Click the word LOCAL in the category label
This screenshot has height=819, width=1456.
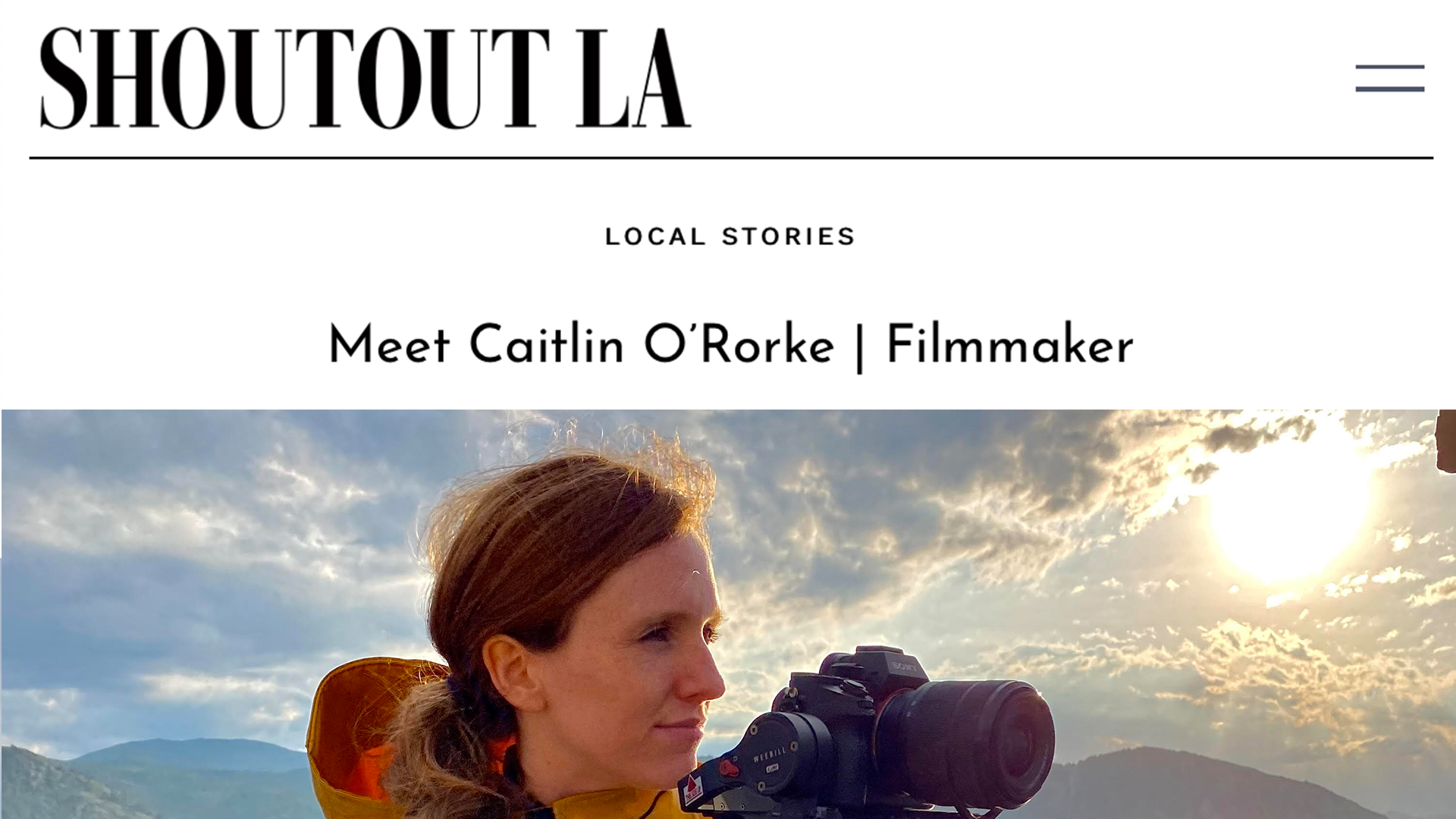click(x=656, y=237)
